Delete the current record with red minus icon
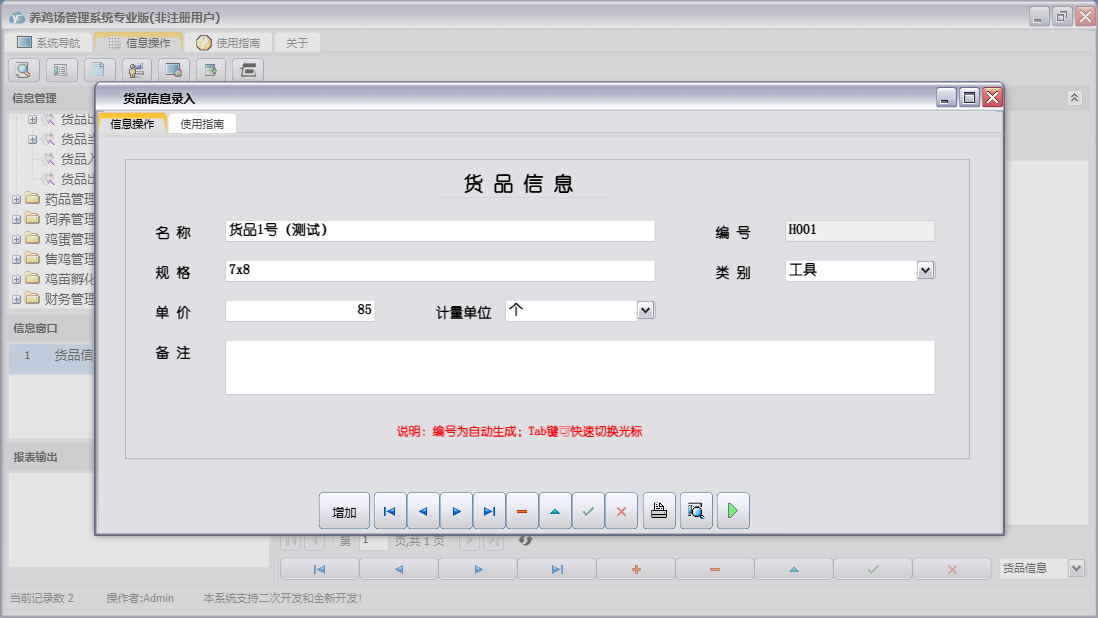1098x618 pixels. coord(522,510)
